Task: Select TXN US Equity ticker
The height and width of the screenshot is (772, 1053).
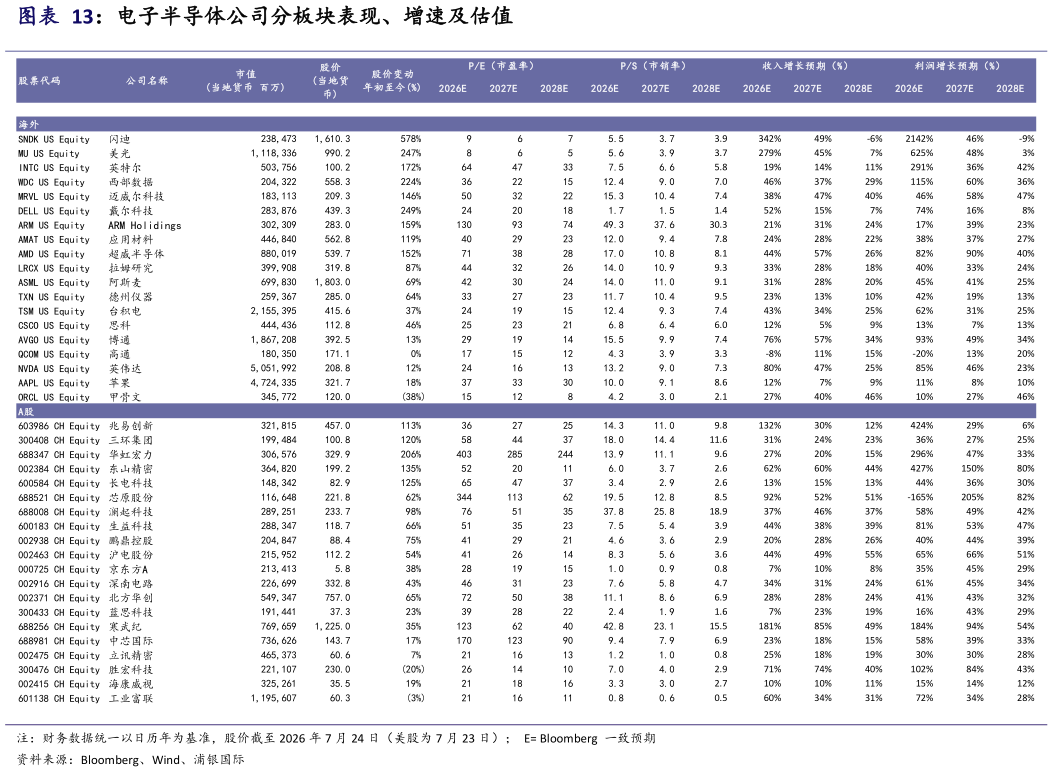Action: tap(51, 297)
